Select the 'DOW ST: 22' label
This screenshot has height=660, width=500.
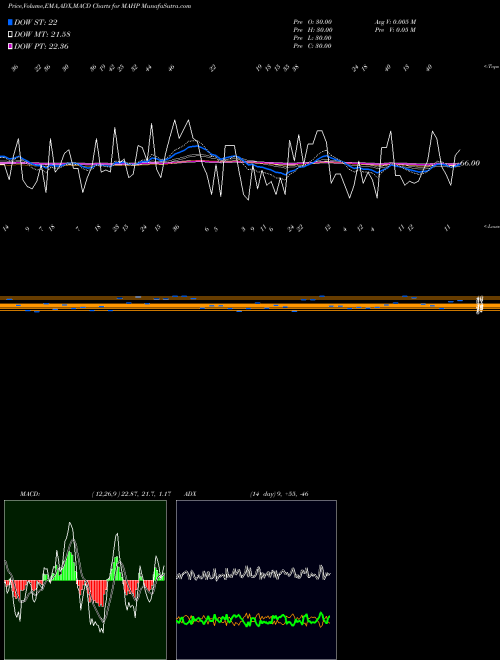tap(36, 22)
